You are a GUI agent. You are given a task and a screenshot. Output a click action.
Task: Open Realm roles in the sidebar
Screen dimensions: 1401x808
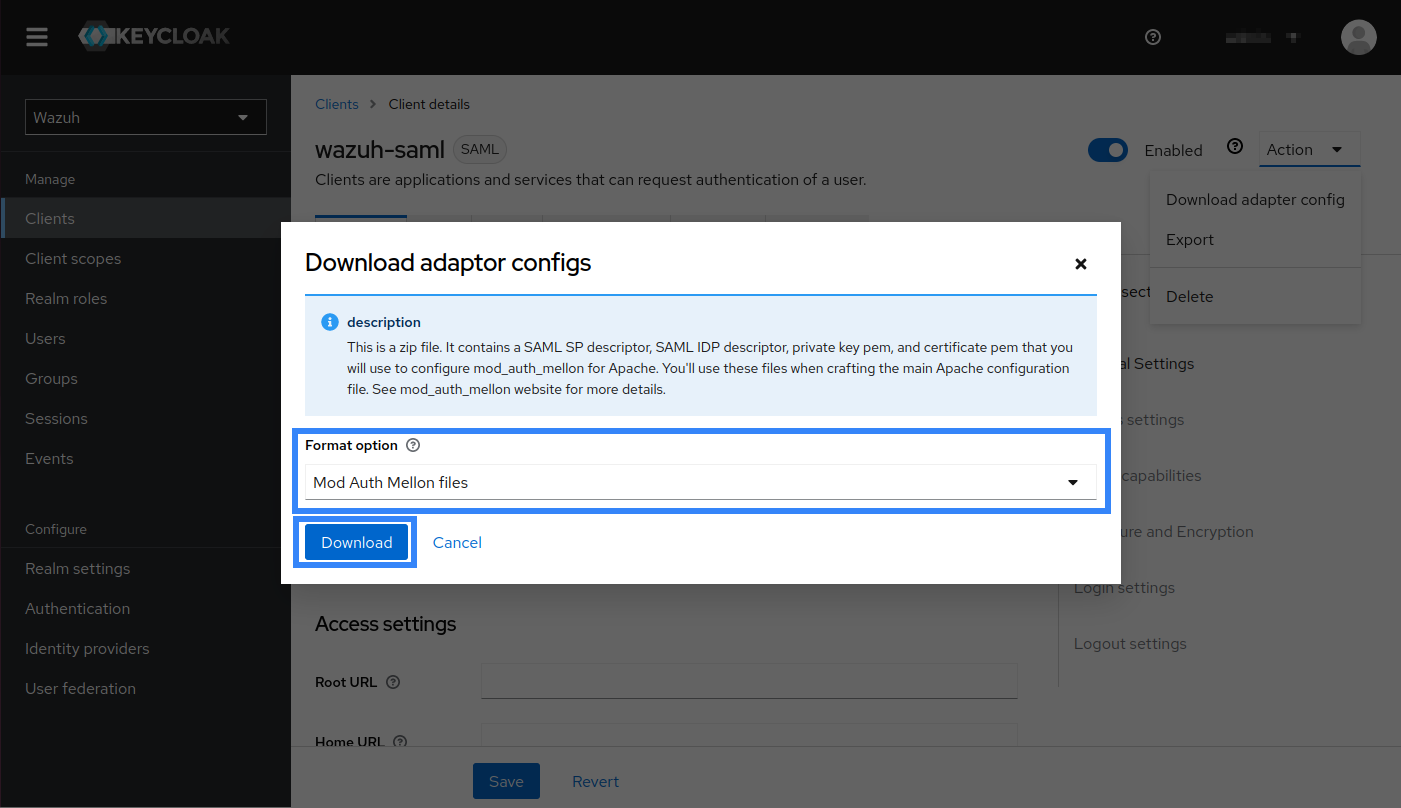145,298
